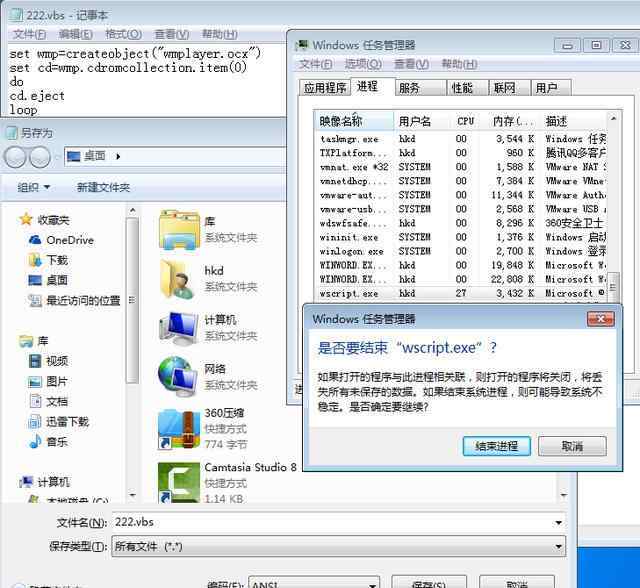Open 视频 library in navigation pane
Image resolution: width=640 pixels, height=588 pixels.
click(x=48, y=361)
